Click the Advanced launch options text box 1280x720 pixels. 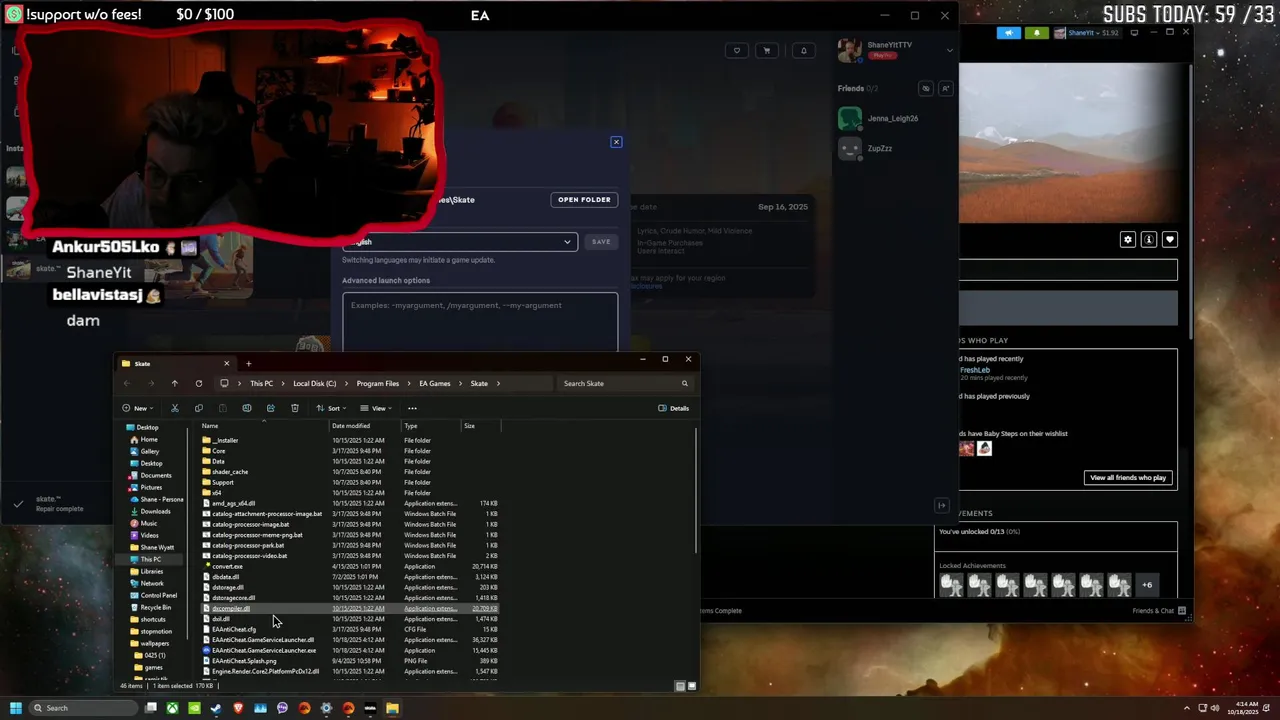[x=480, y=322]
